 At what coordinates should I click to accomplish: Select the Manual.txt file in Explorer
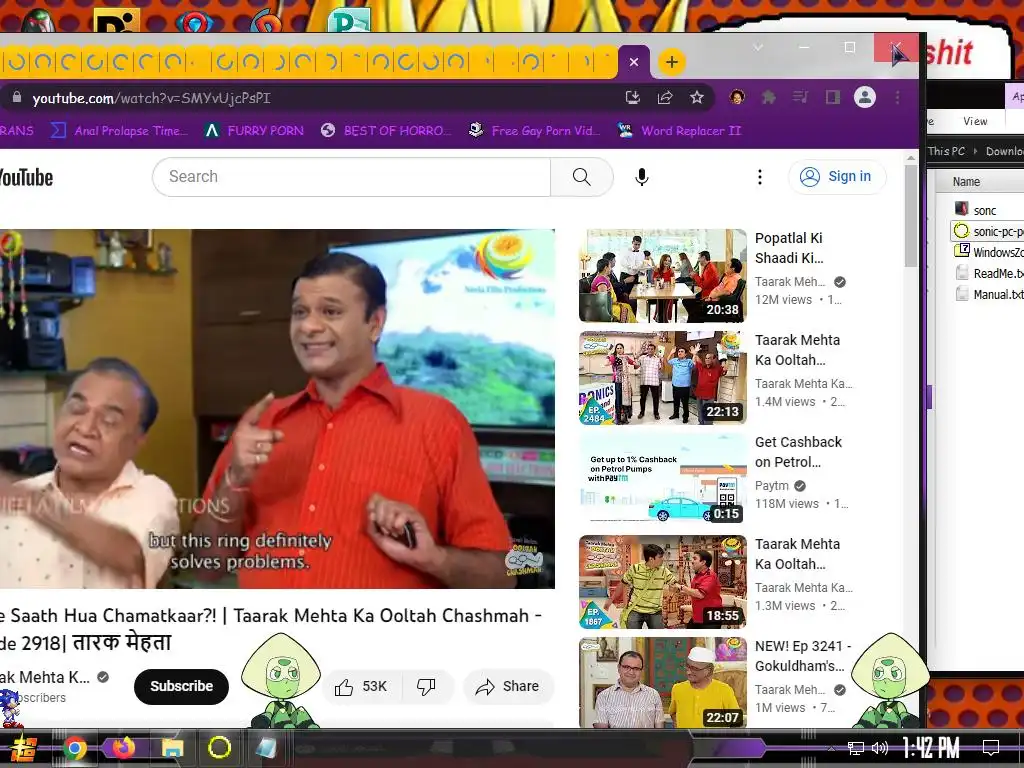989,294
